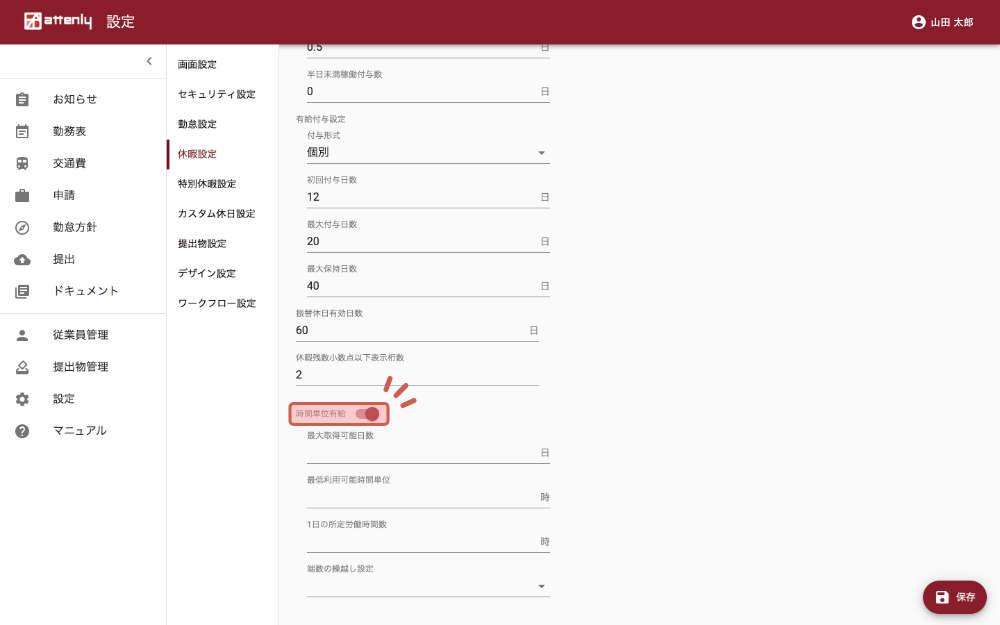Image resolution: width=1000 pixels, height=625 pixels.
Task: Open the 山田 太郎 account menu
Action: [942, 22]
